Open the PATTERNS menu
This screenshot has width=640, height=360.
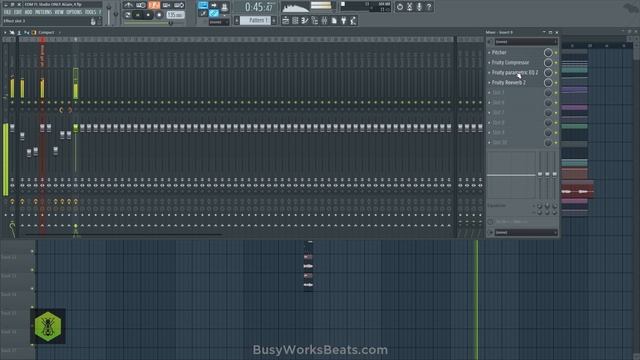43,12
